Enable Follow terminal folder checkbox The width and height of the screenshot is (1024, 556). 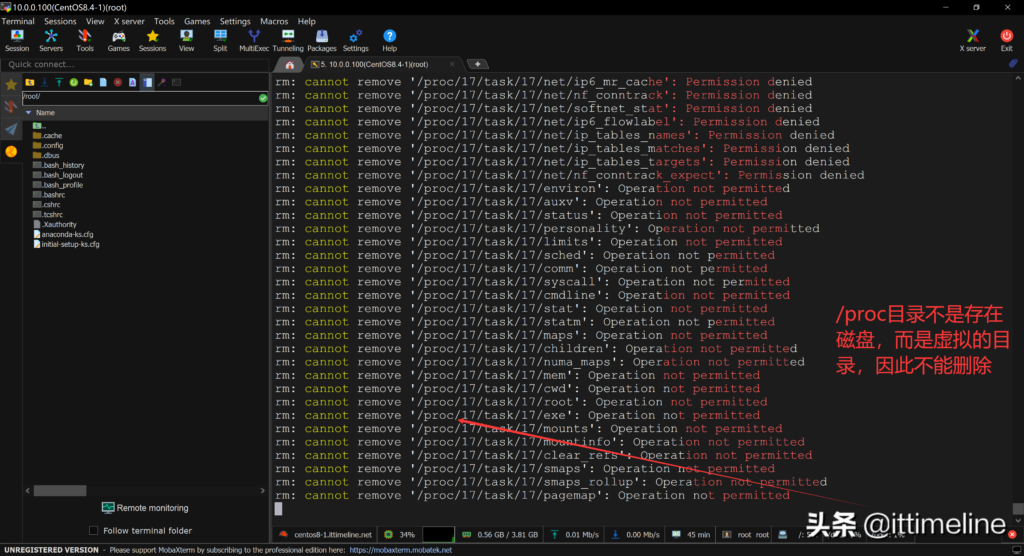[94, 530]
